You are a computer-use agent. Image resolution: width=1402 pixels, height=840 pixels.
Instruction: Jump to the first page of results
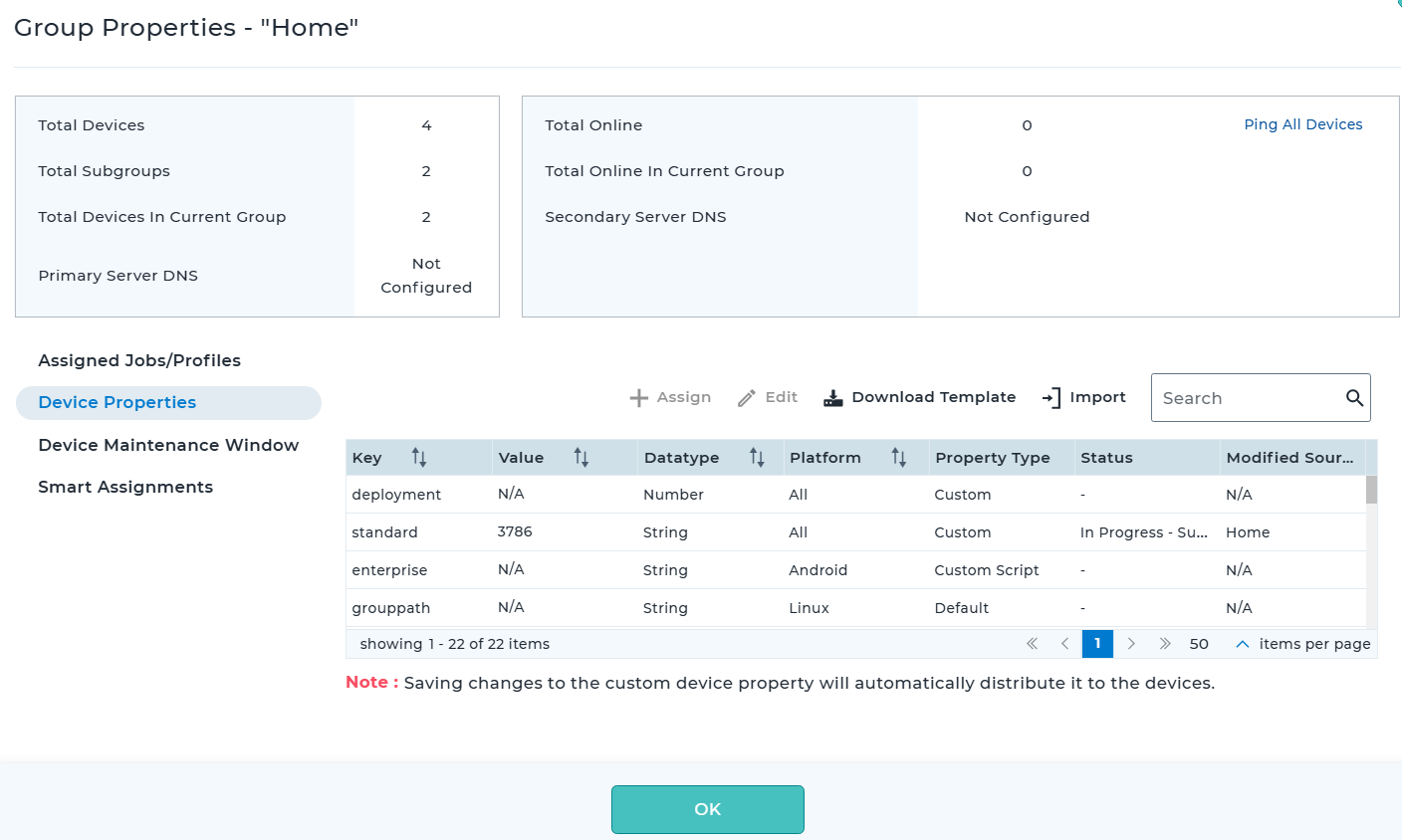tap(1032, 644)
